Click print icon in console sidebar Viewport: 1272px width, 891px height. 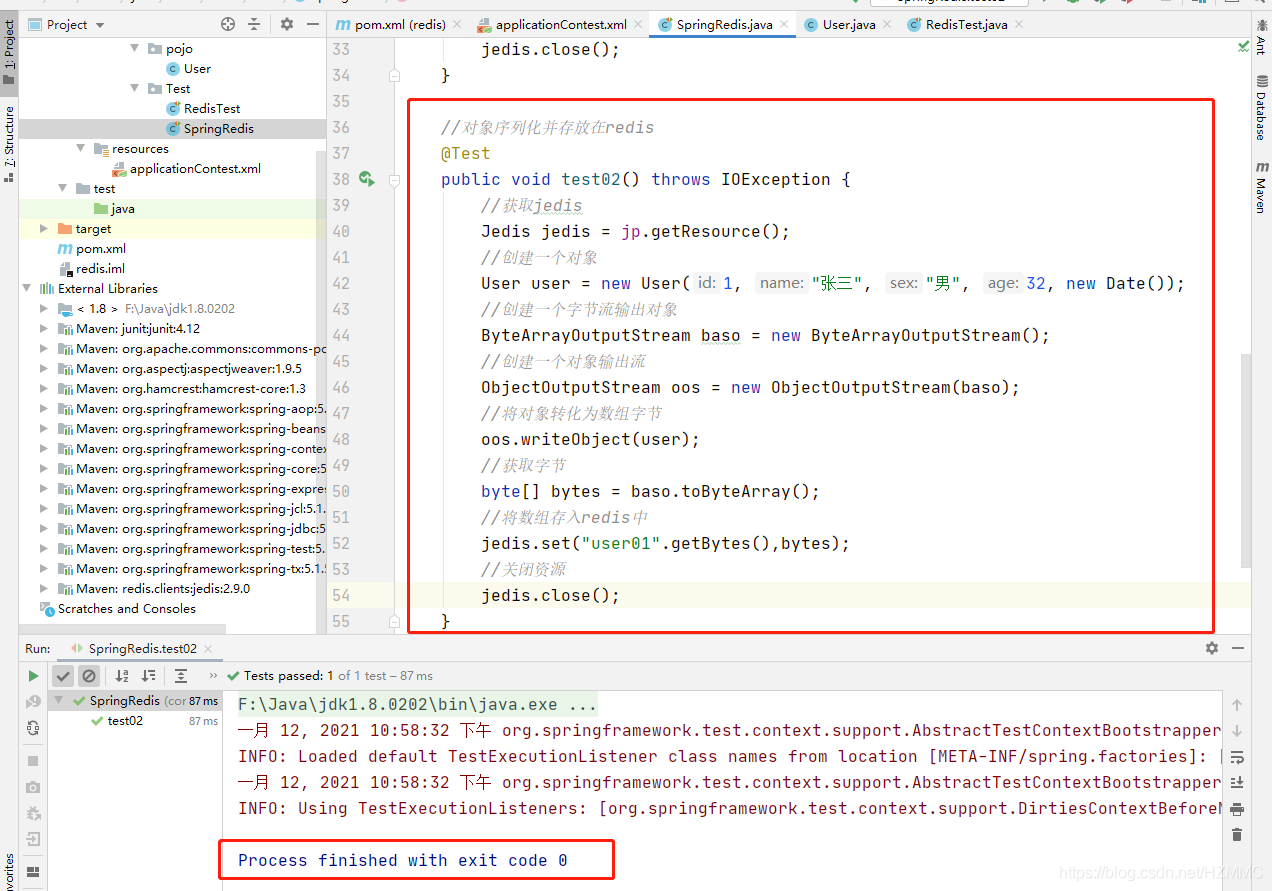point(1237,809)
